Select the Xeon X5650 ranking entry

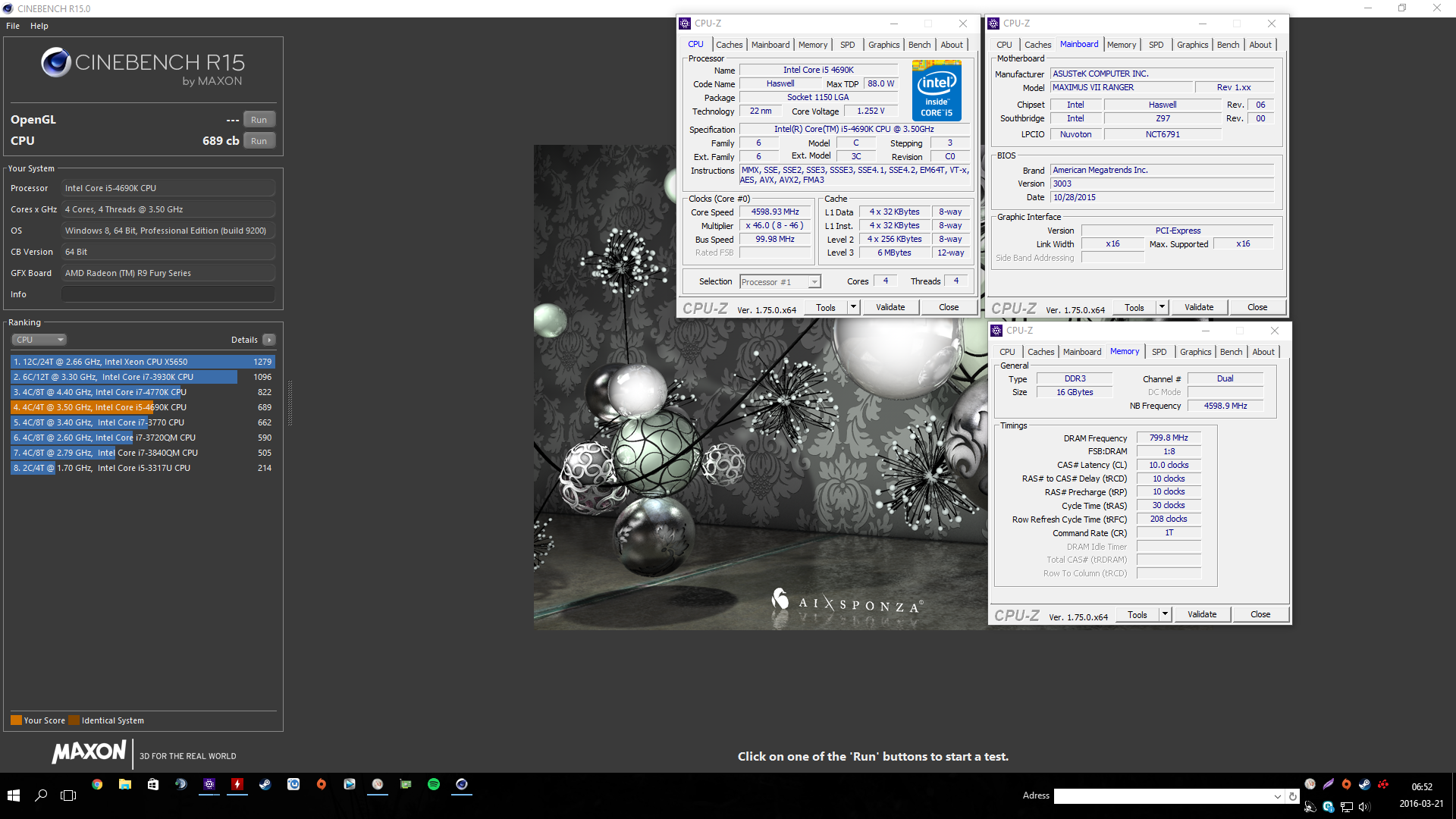click(143, 362)
